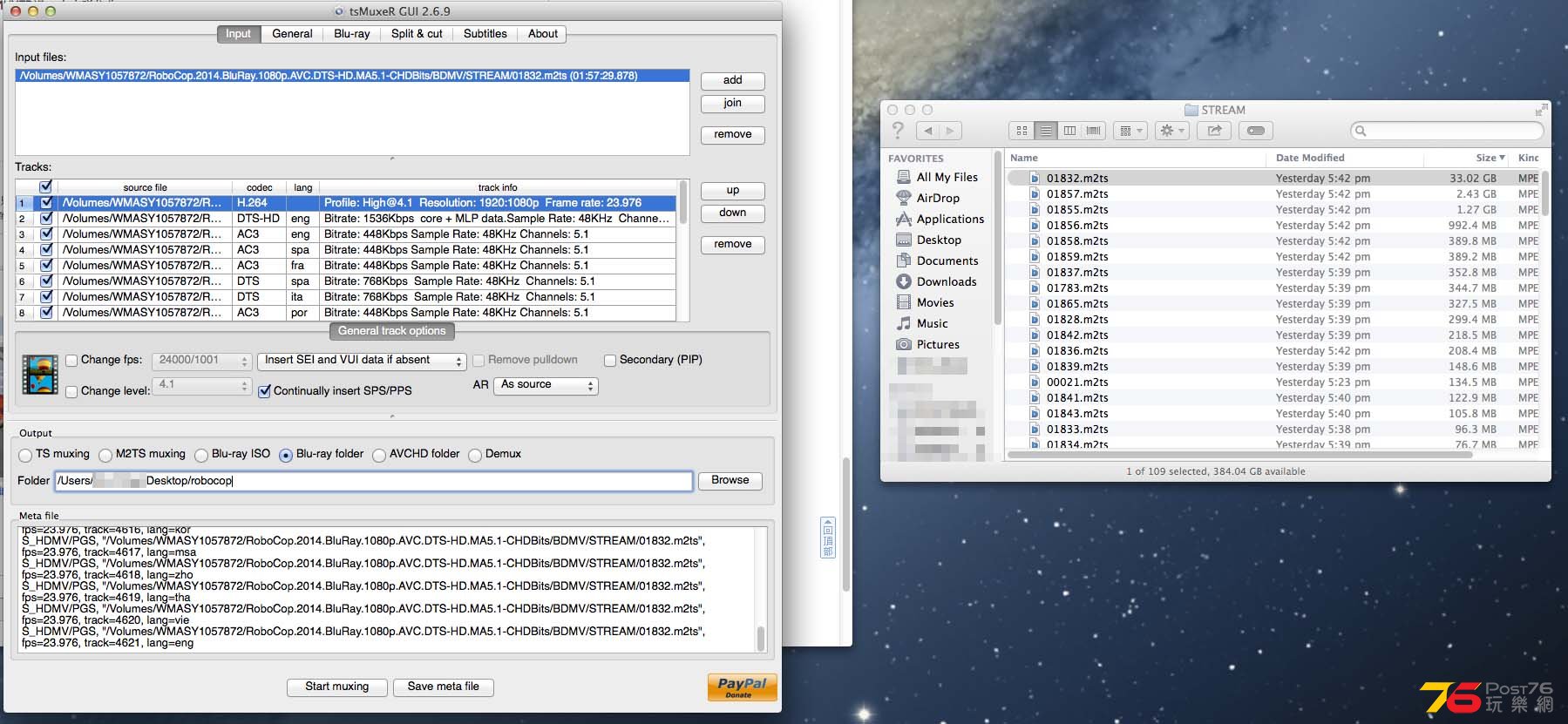Open the AR As source dropdown
The image size is (1568, 724).
[546, 385]
